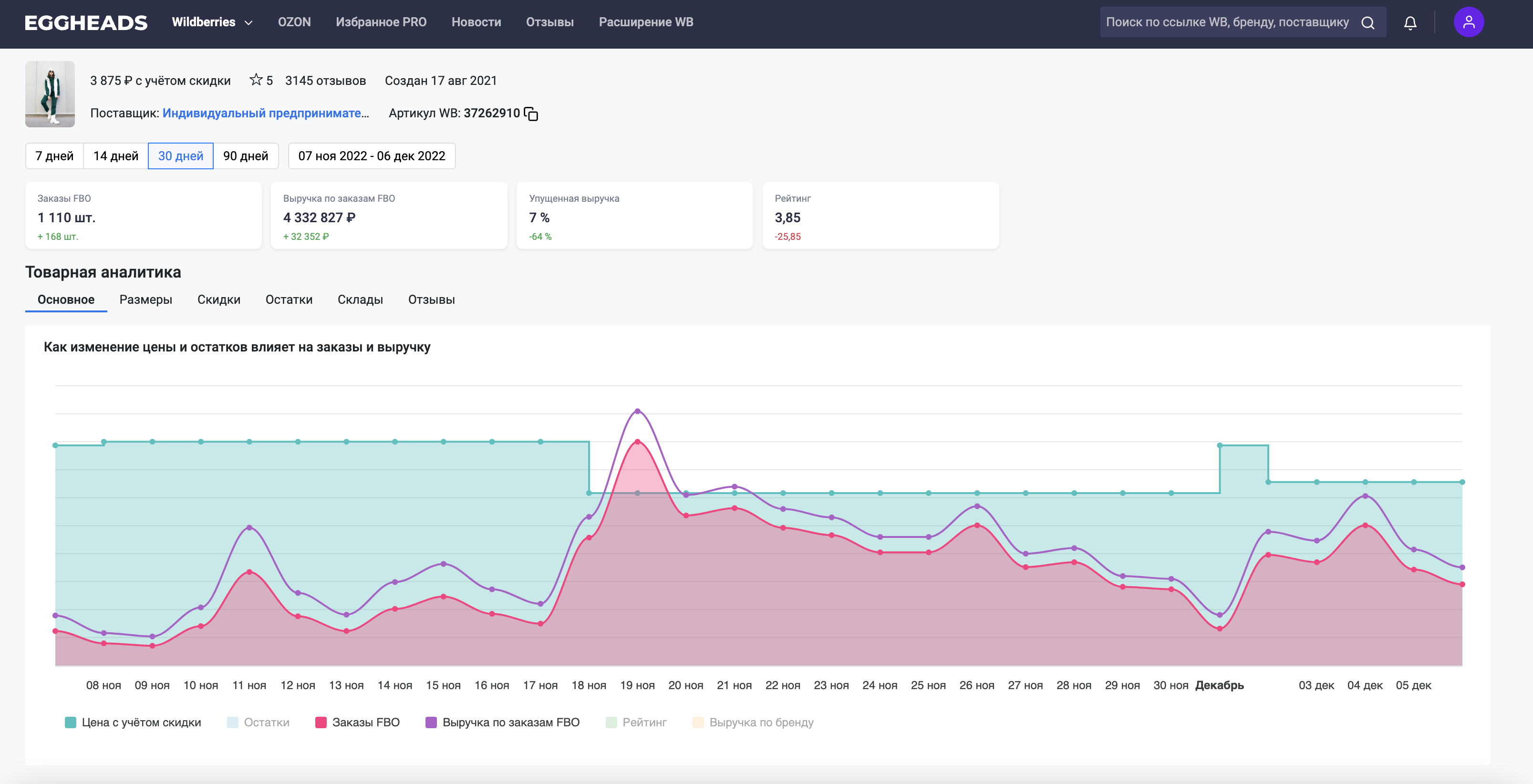The width and height of the screenshot is (1533, 784).
Task: Toggle Остатки series in chart legend
Action: click(258, 722)
